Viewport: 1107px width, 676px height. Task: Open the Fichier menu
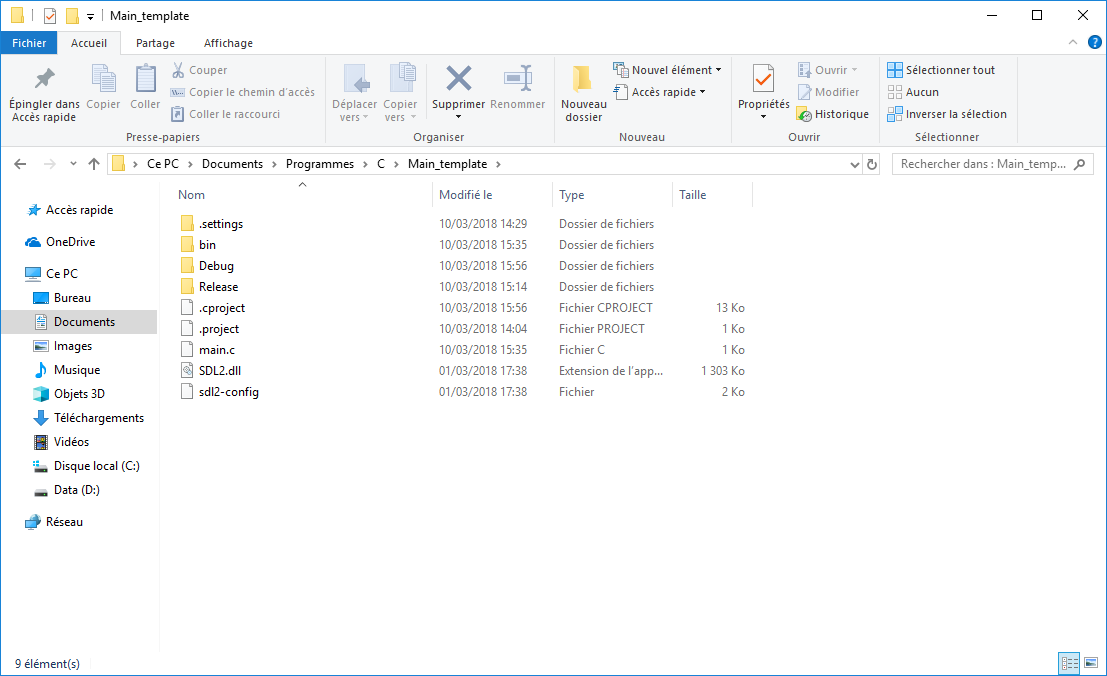click(29, 43)
